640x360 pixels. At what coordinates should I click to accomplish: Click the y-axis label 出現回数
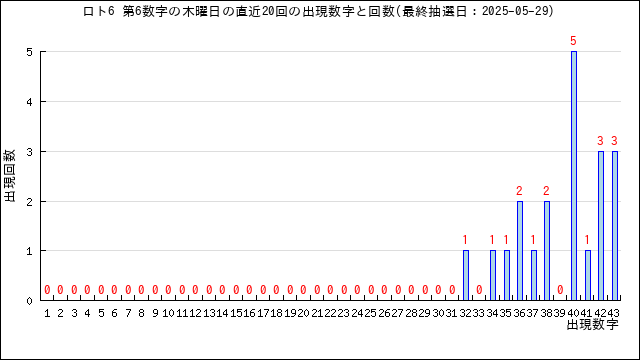10,176
